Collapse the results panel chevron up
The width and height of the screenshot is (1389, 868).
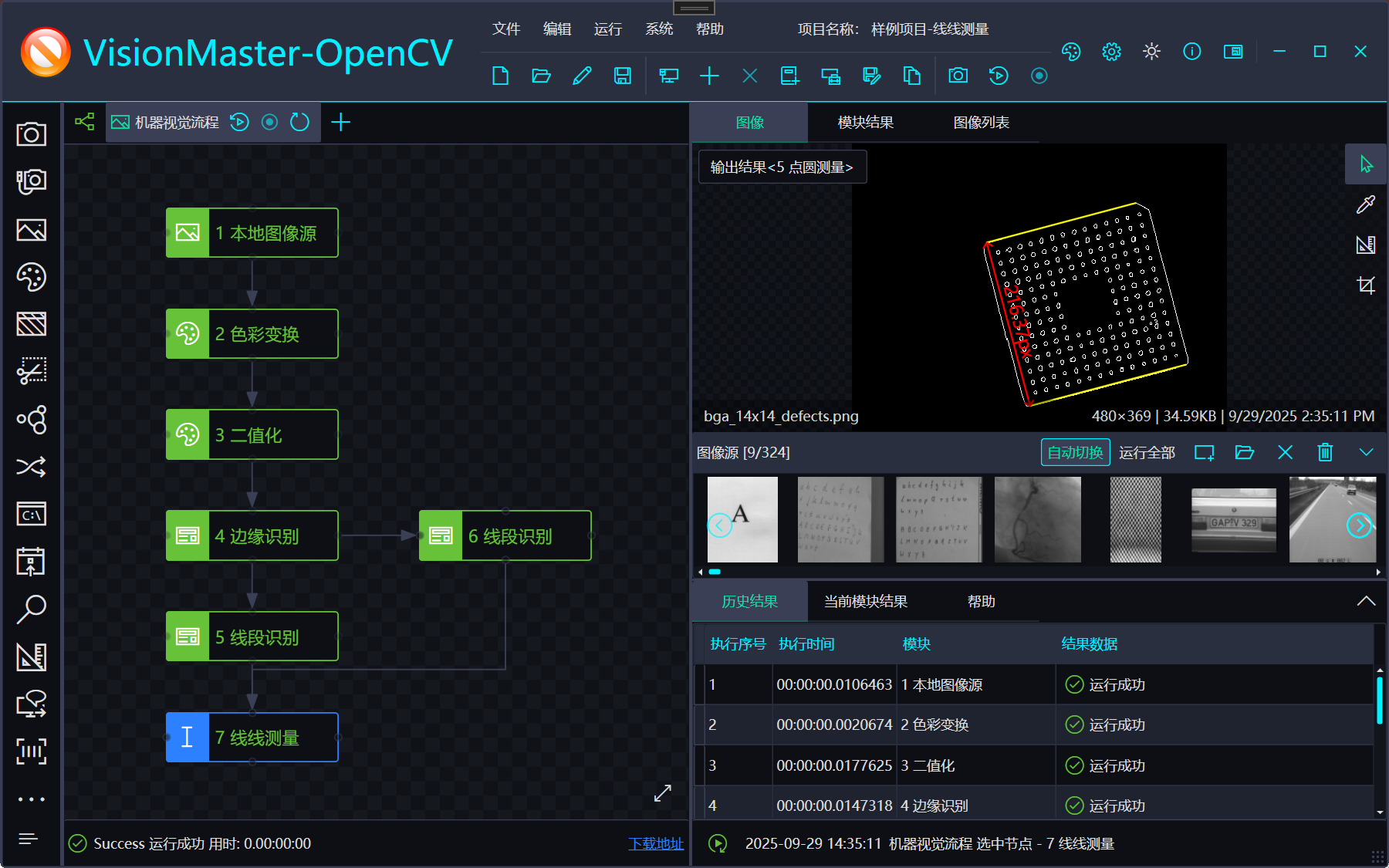tap(1366, 601)
